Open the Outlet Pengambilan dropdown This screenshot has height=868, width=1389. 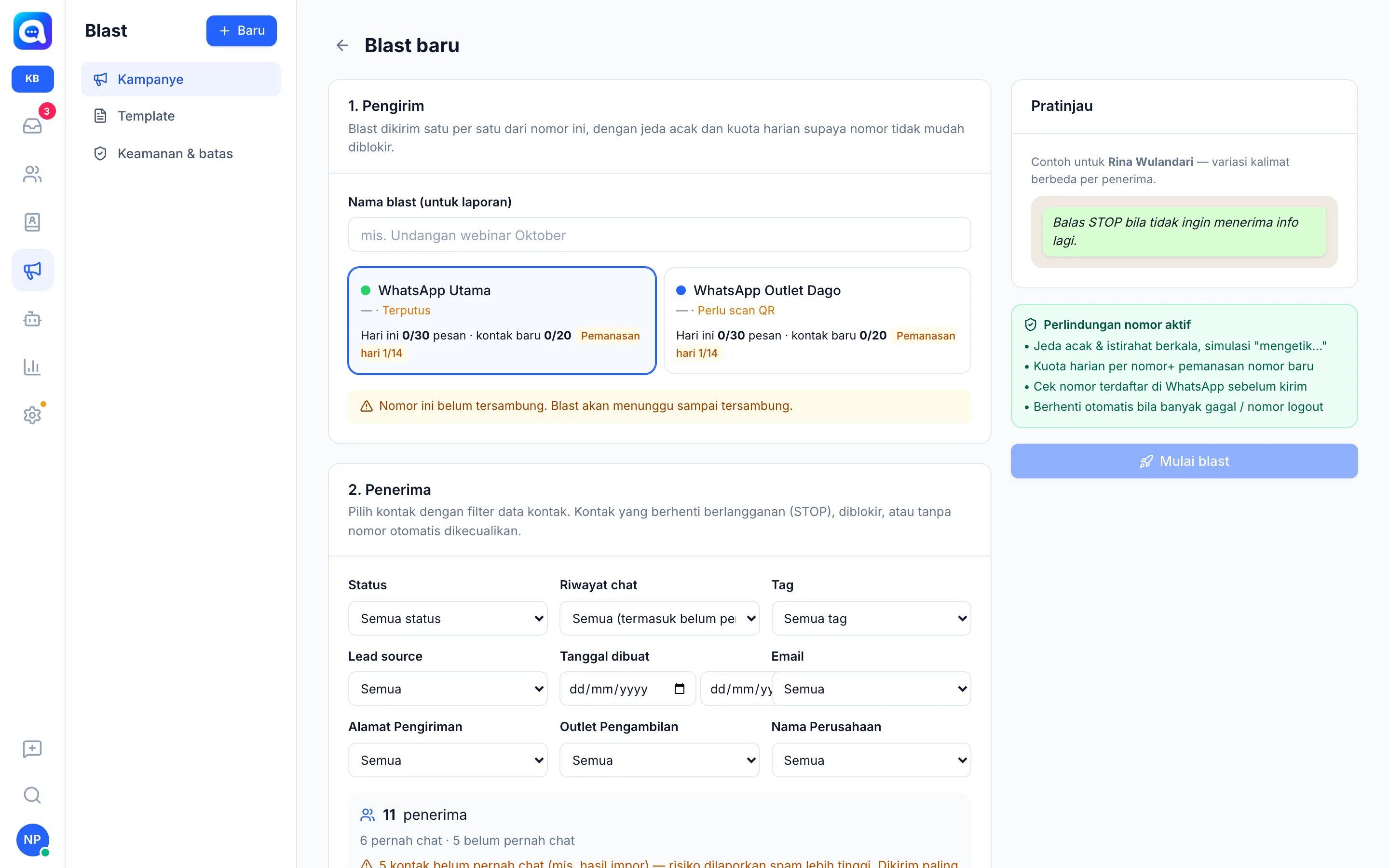(659, 760)
